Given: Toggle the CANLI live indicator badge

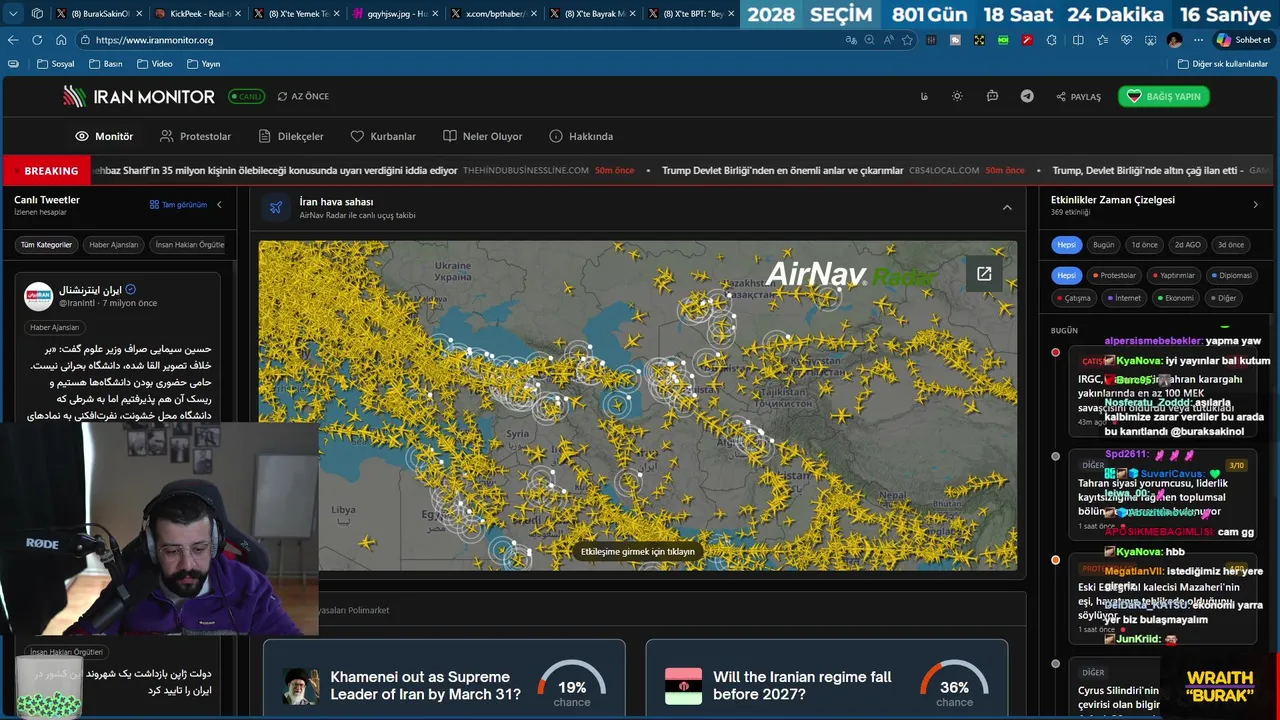Looking at the screenshot, I should tap(246, 97).
